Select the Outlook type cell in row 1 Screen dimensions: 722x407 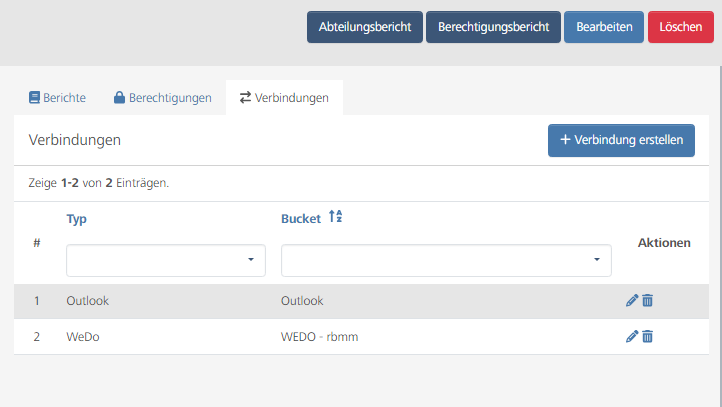tap(86, 301)
